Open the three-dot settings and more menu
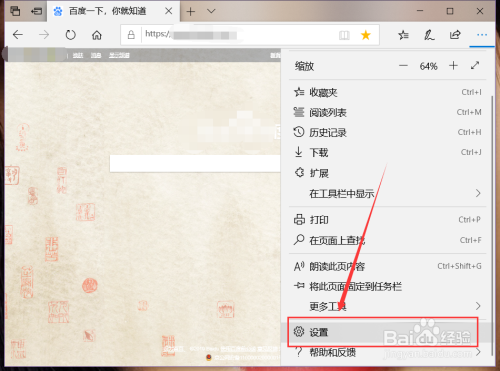The width and height of the screenshot is (500, 371). pos(482,35)
